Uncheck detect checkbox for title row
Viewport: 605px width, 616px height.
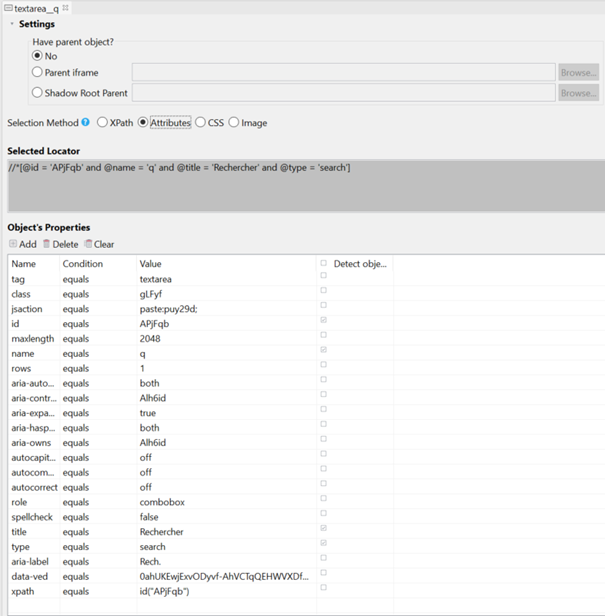323,528
